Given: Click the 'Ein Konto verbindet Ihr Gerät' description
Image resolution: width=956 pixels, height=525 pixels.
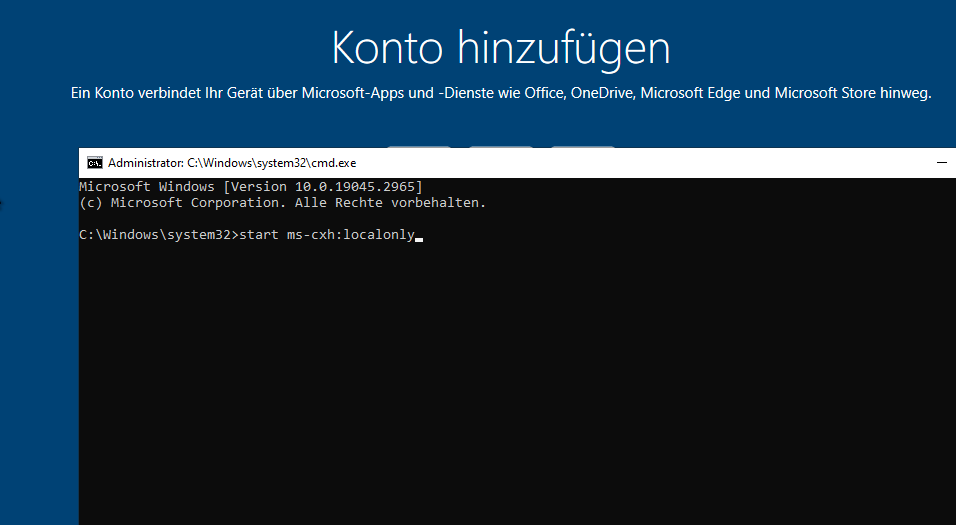Looking at the screenshot, I should (x=501, y=93).
